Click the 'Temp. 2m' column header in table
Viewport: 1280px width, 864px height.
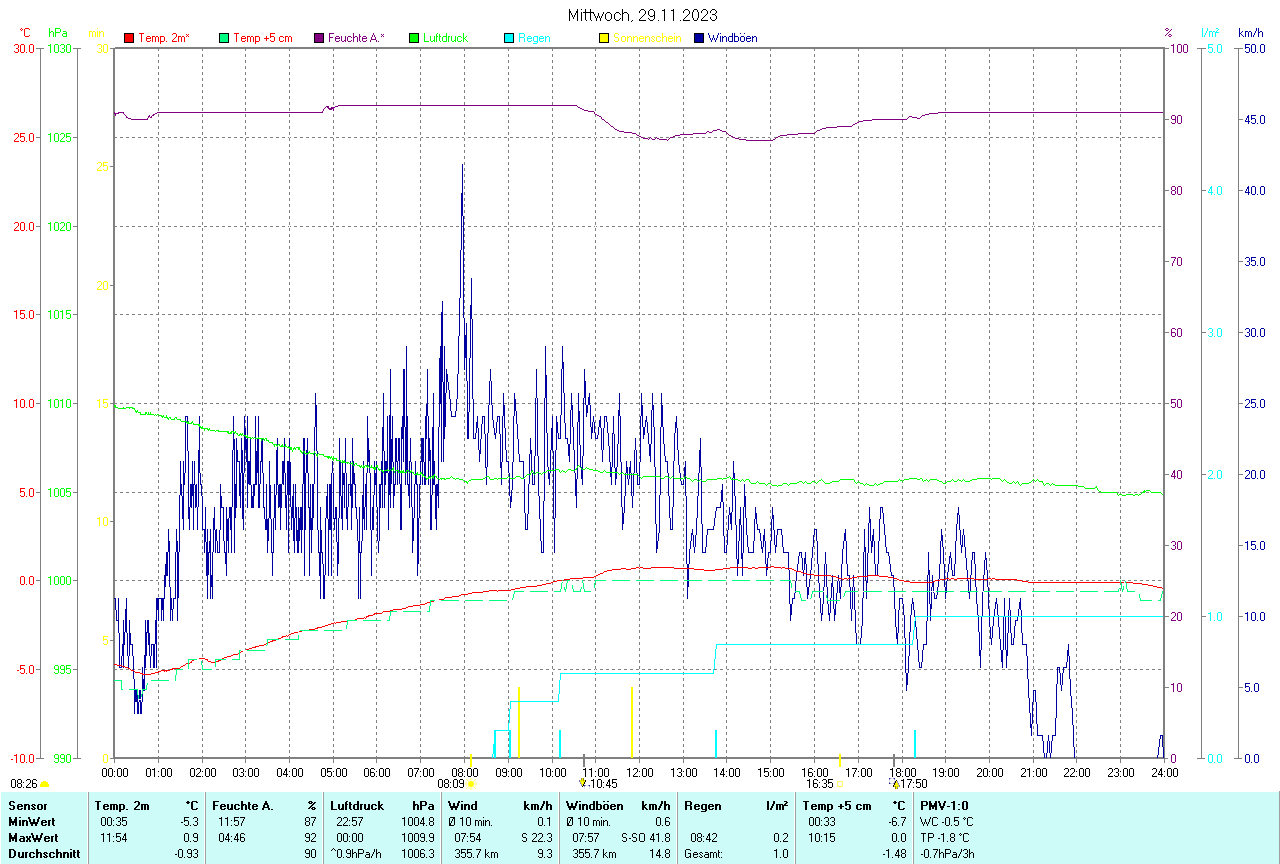122,806
